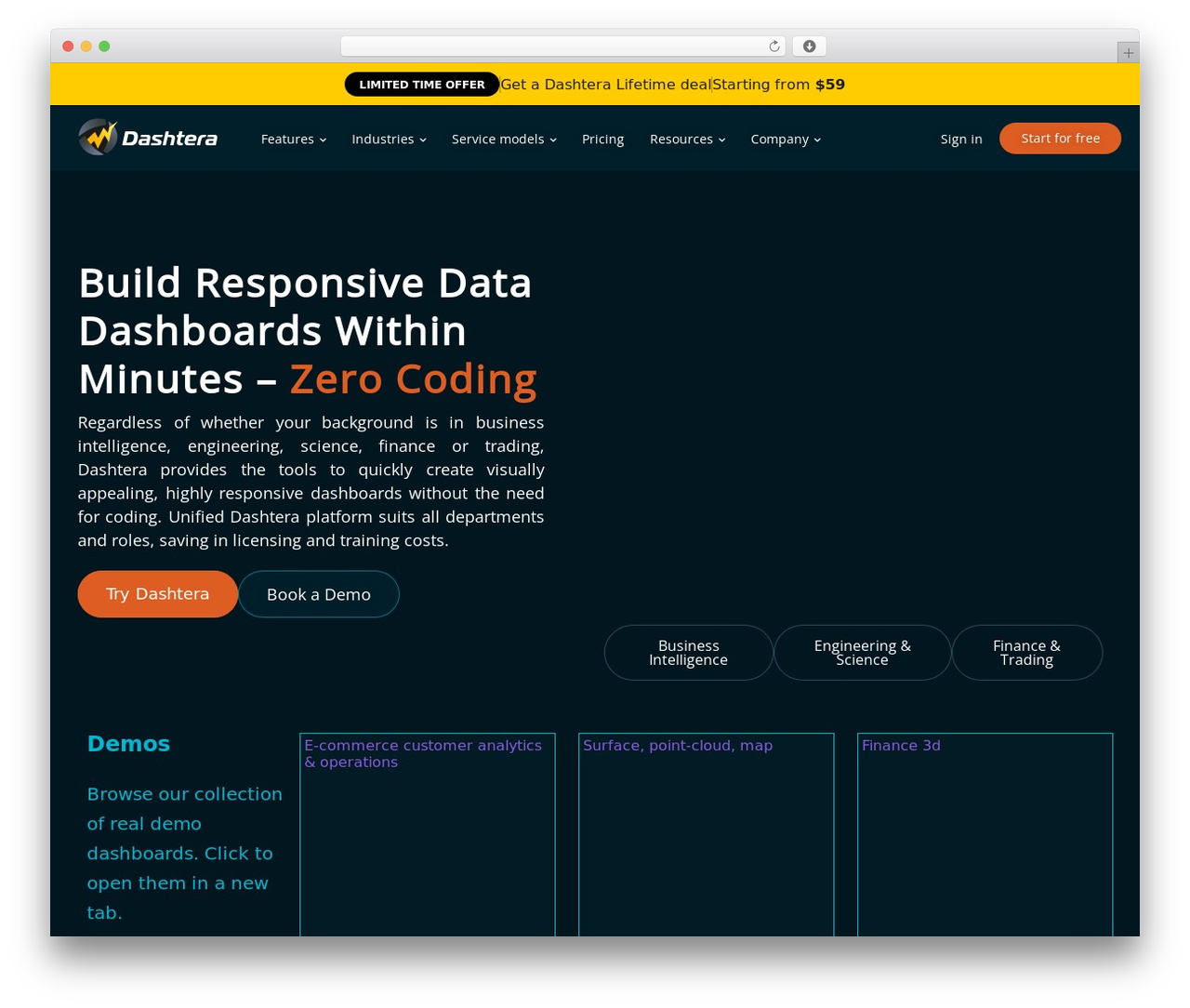Click the Limited Time Offer badge
This screenshot has width=1190, height=1008.
pos(422,85)
